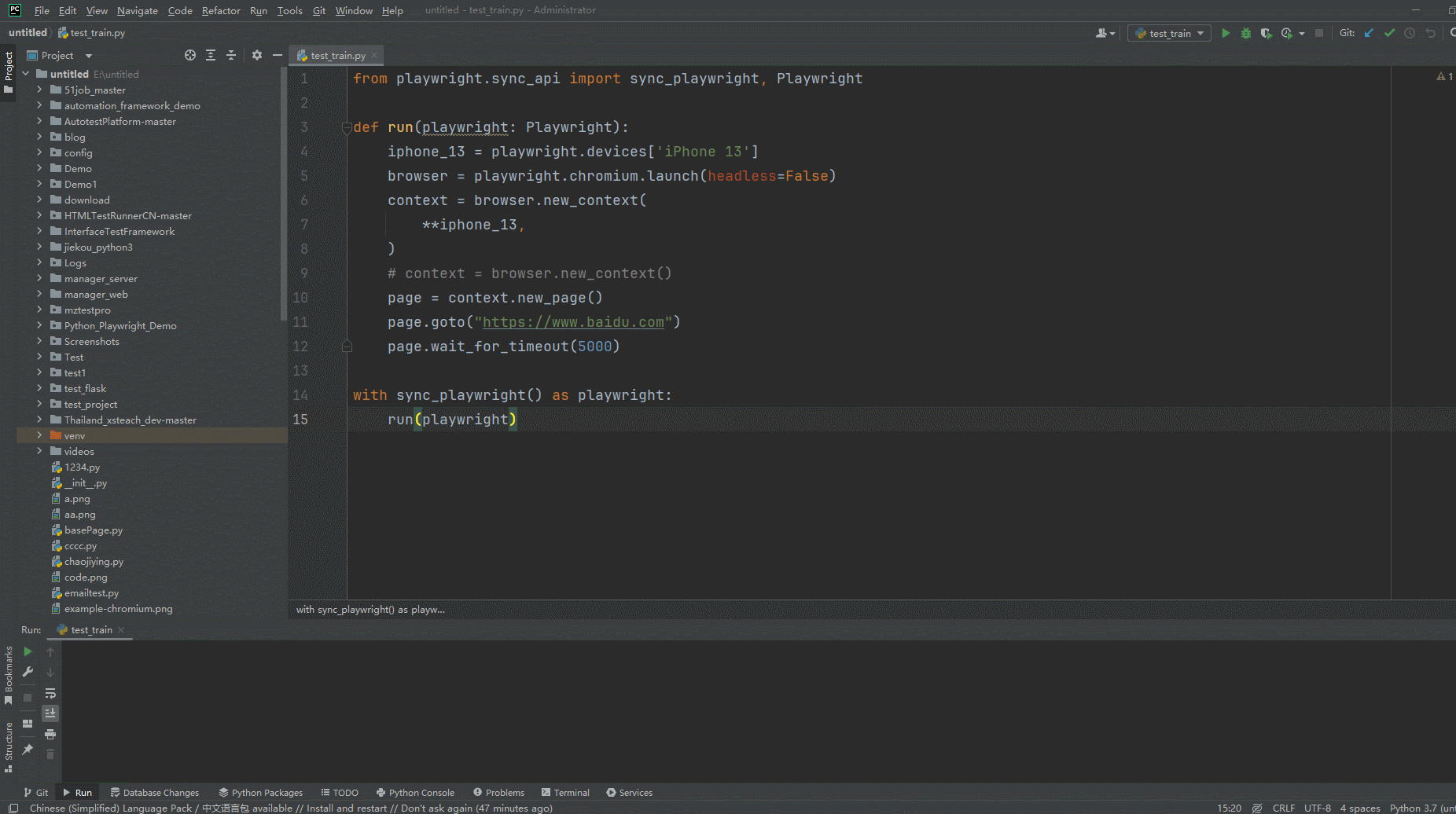The width and height of the screenshot is (1456, 814).
Task: Toggle scroll to end in Run console
Action: (50, 713)
